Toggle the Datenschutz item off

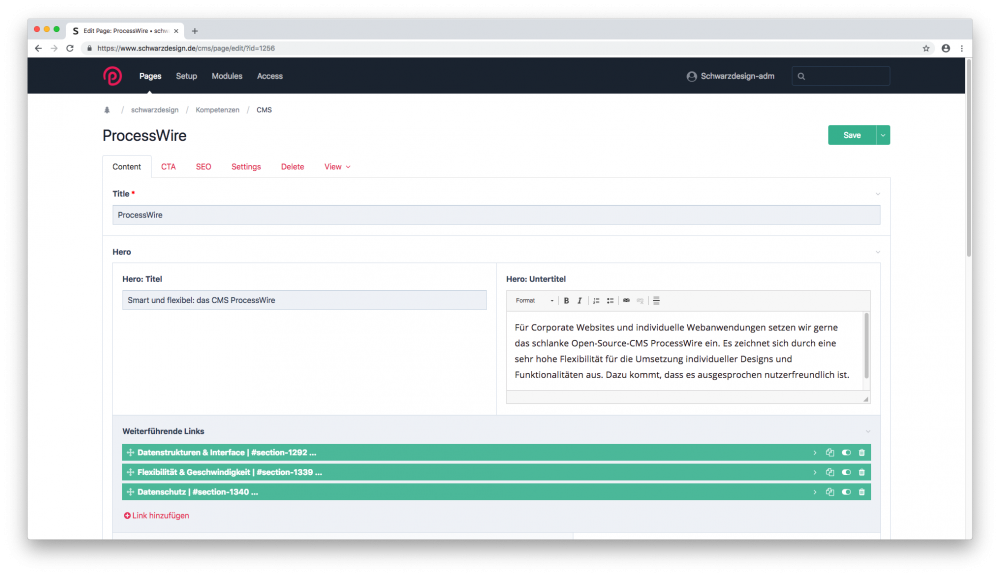click(846, 491)
